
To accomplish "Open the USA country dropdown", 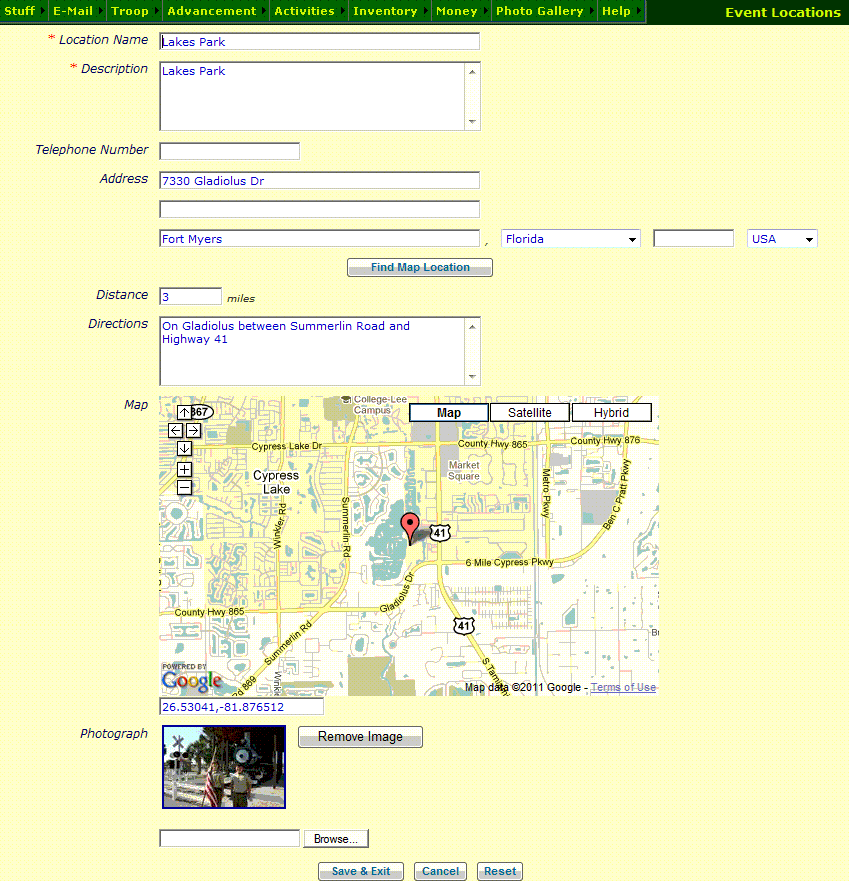I will [782, 239].
